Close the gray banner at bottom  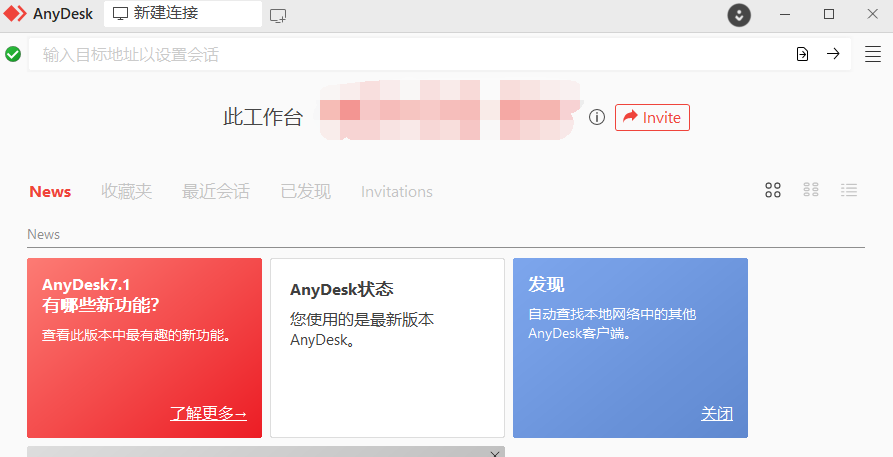pos(494,454)
